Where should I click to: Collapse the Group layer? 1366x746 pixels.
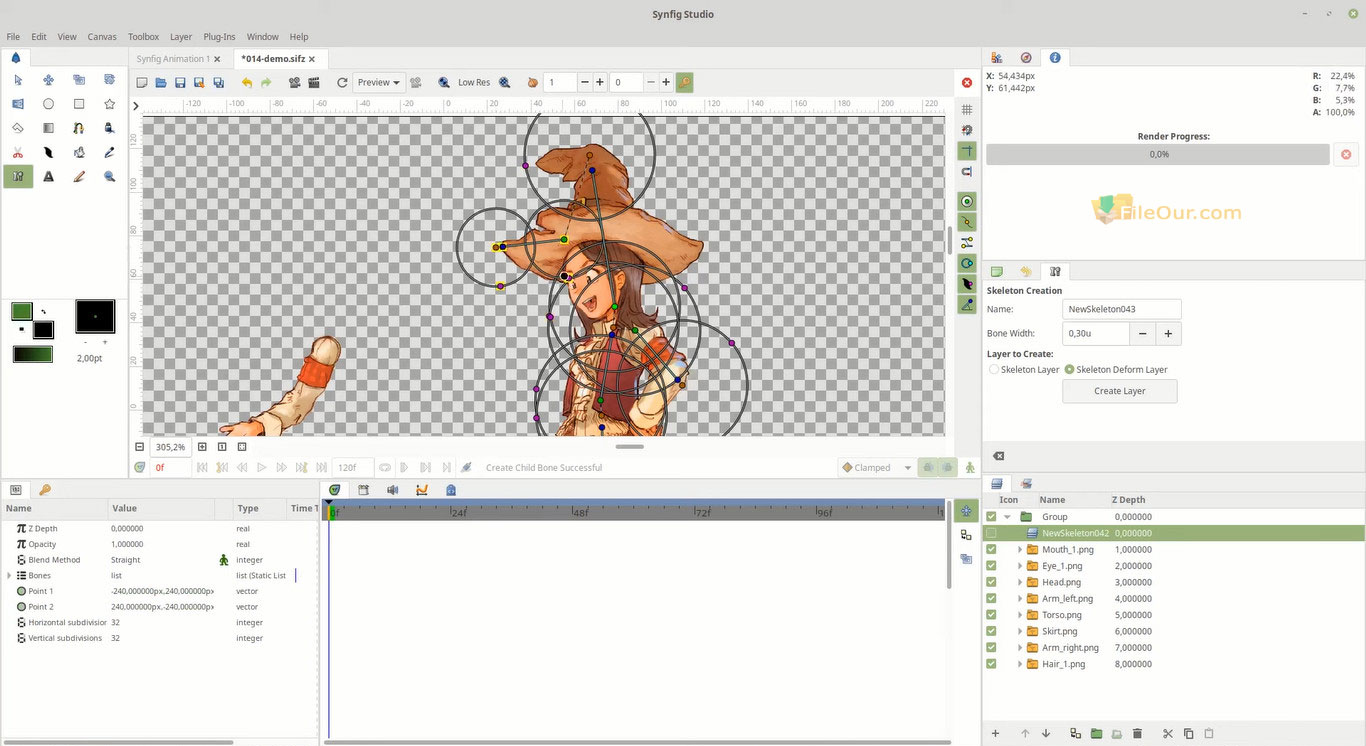1007,517
